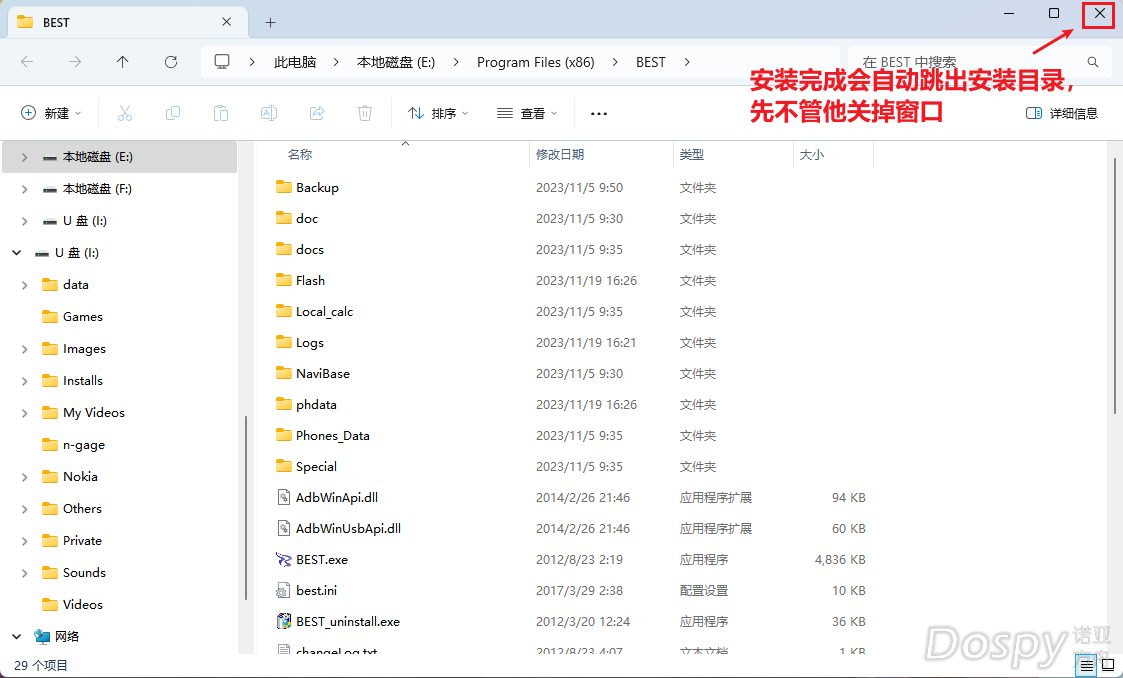Click the Share icon in the toolbar
Image resolution: width=1123 pixels, height=678 pixels.
click(317, 113)
